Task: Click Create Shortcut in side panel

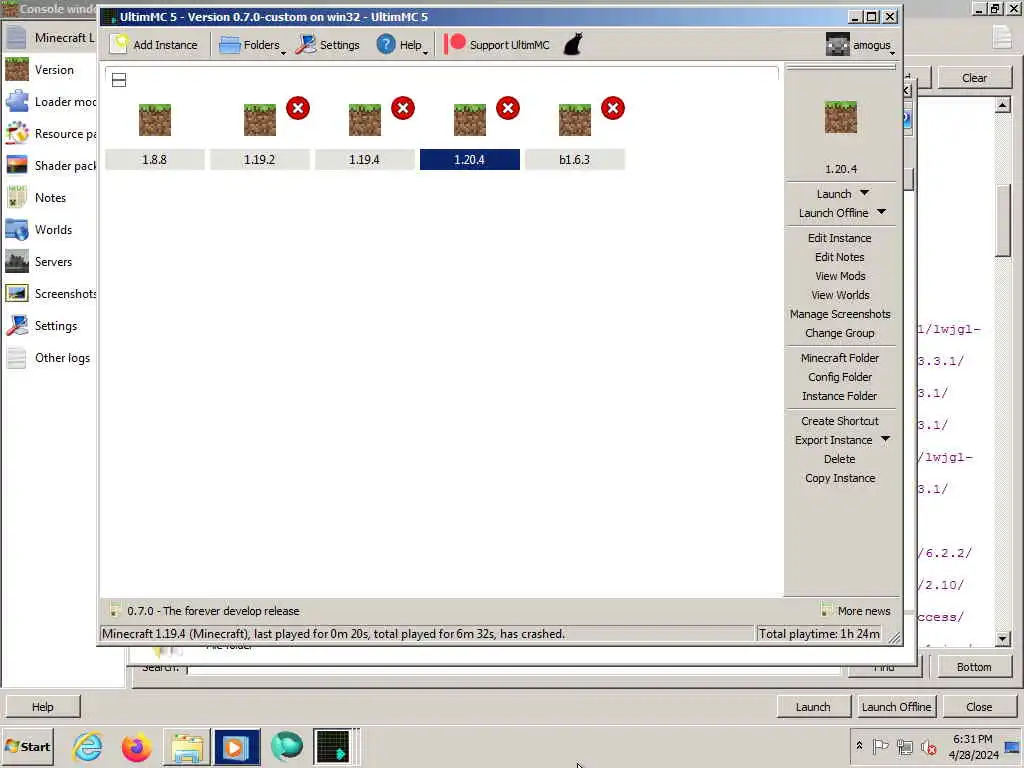Action: 840,421
